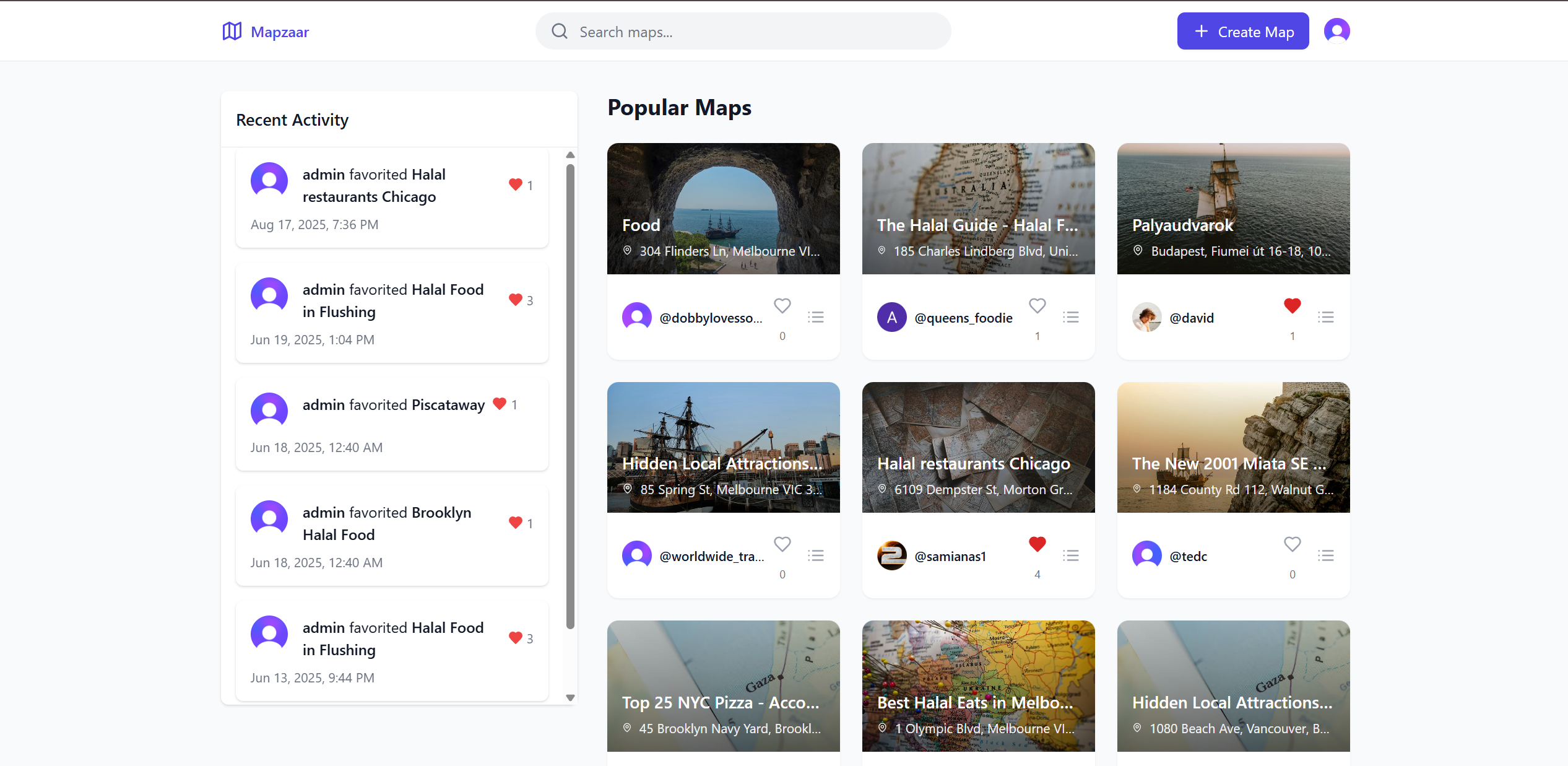Open The New 2001 Miata SE thumbnail

(x=1234, y=447)
